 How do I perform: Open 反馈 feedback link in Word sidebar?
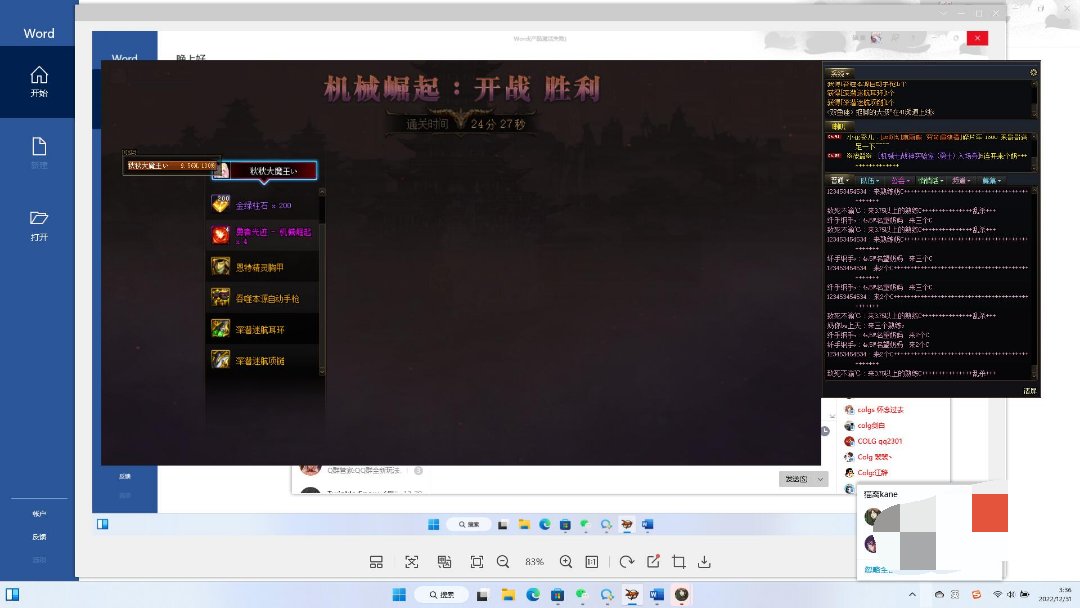tap(39, 537)
